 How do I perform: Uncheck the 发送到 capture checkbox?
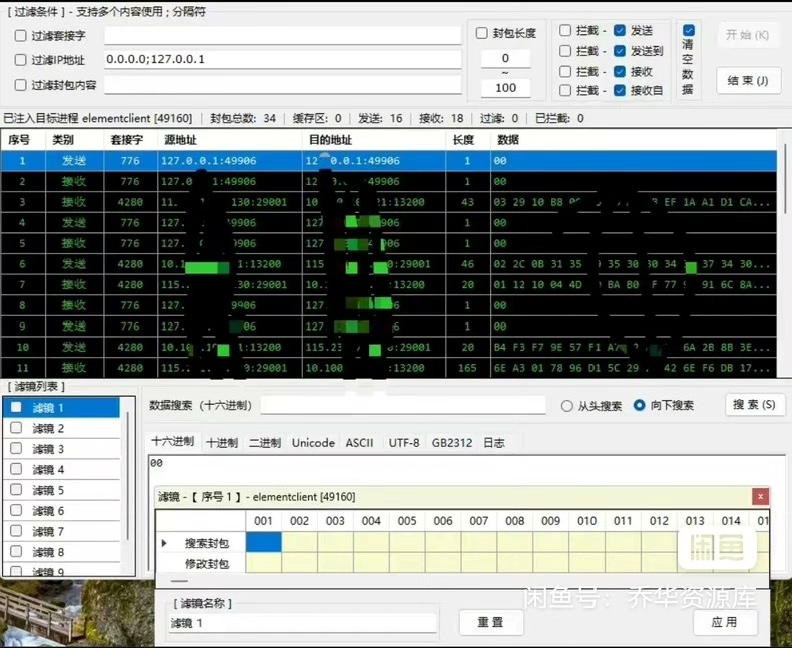(x=620, y=51)
